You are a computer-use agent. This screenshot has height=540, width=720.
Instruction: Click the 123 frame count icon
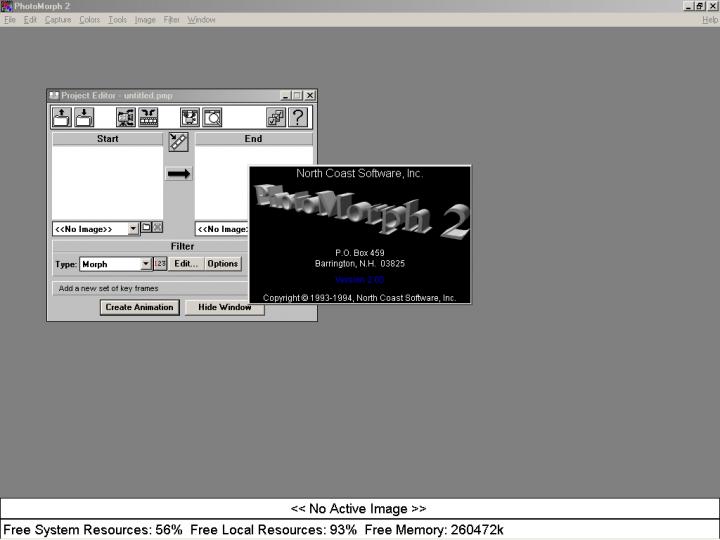click(160, 264)
